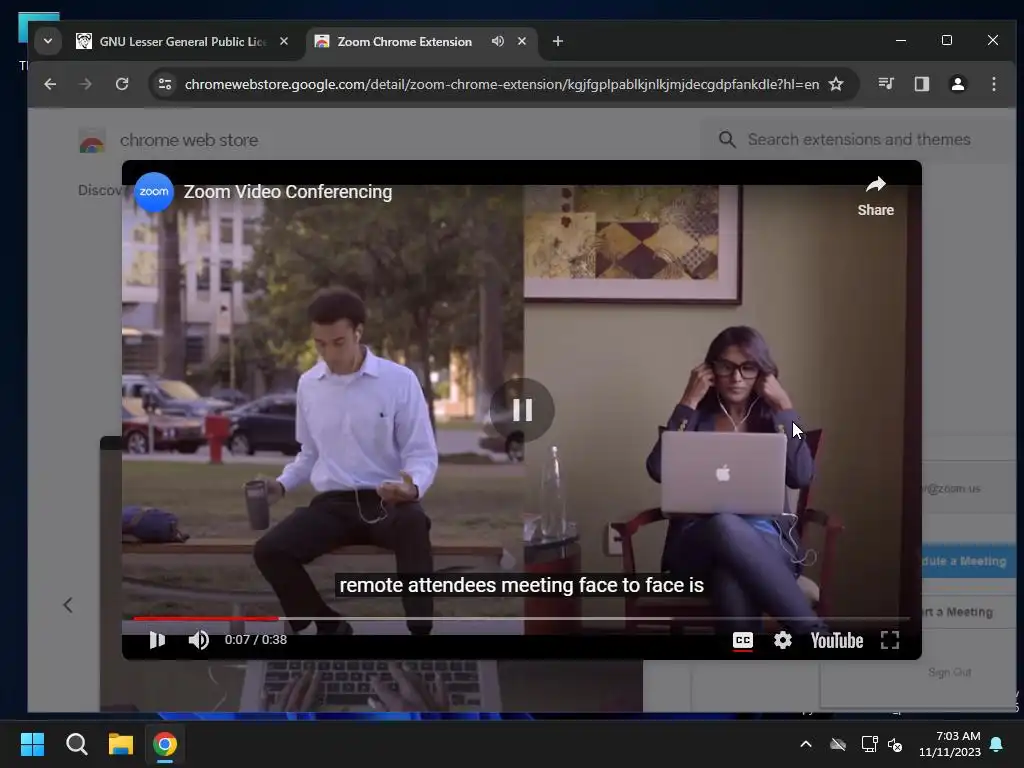
Task: Open Zoom channel avatar in video
Action: [153, 192]
